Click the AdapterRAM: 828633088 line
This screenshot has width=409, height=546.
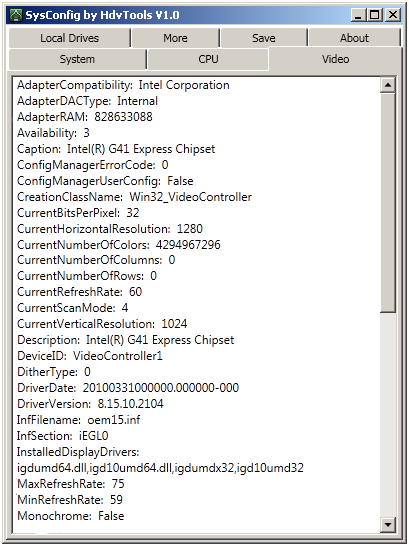[x=85, y=117]
